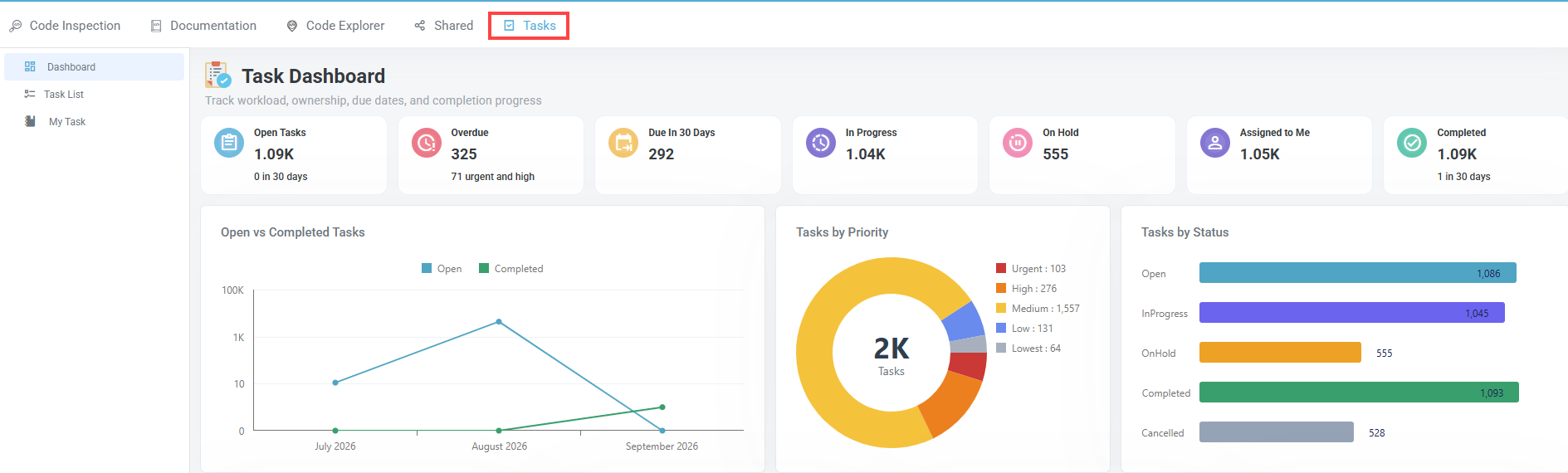Click the 'Open vs Completed Tasks' heading
Screen dimensions: 1568x473
click(293, 232)
